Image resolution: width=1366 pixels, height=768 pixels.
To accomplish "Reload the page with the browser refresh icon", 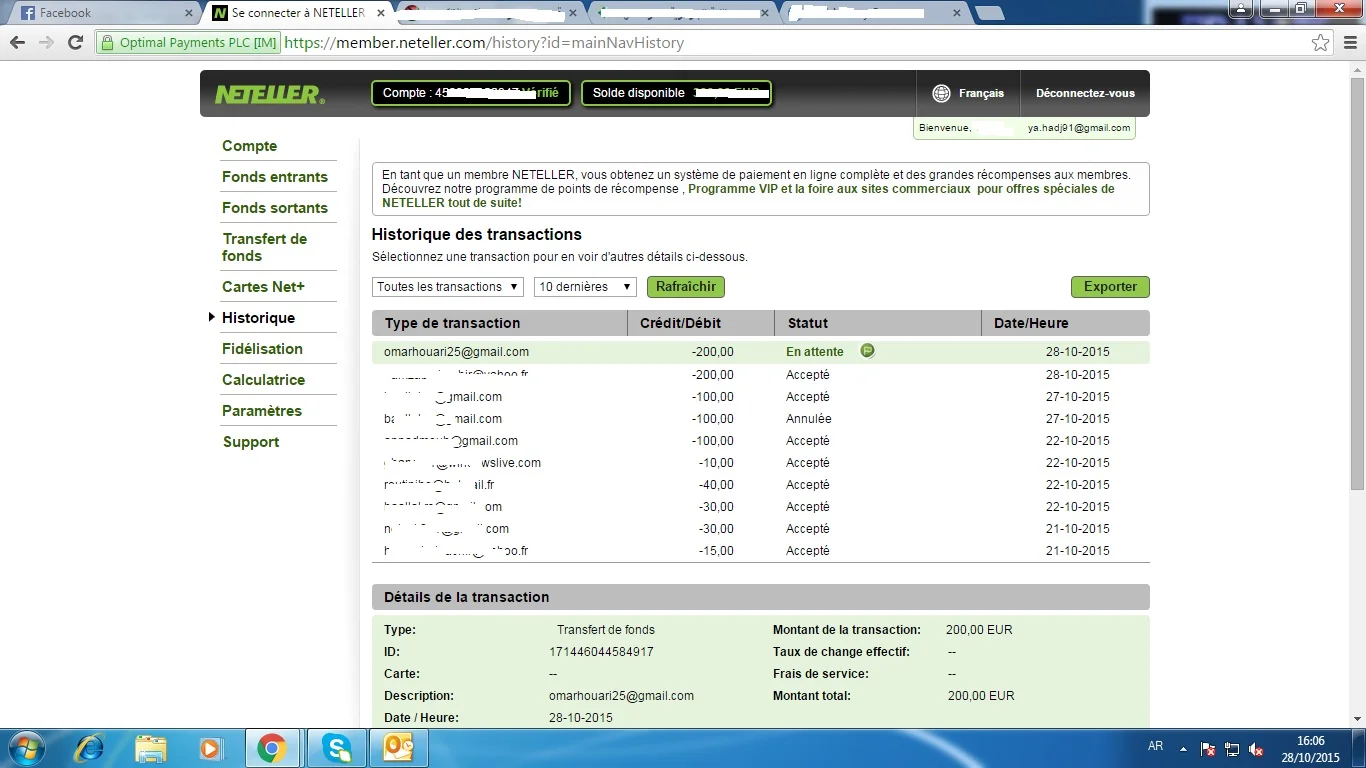I will click(x=75, y=43).
